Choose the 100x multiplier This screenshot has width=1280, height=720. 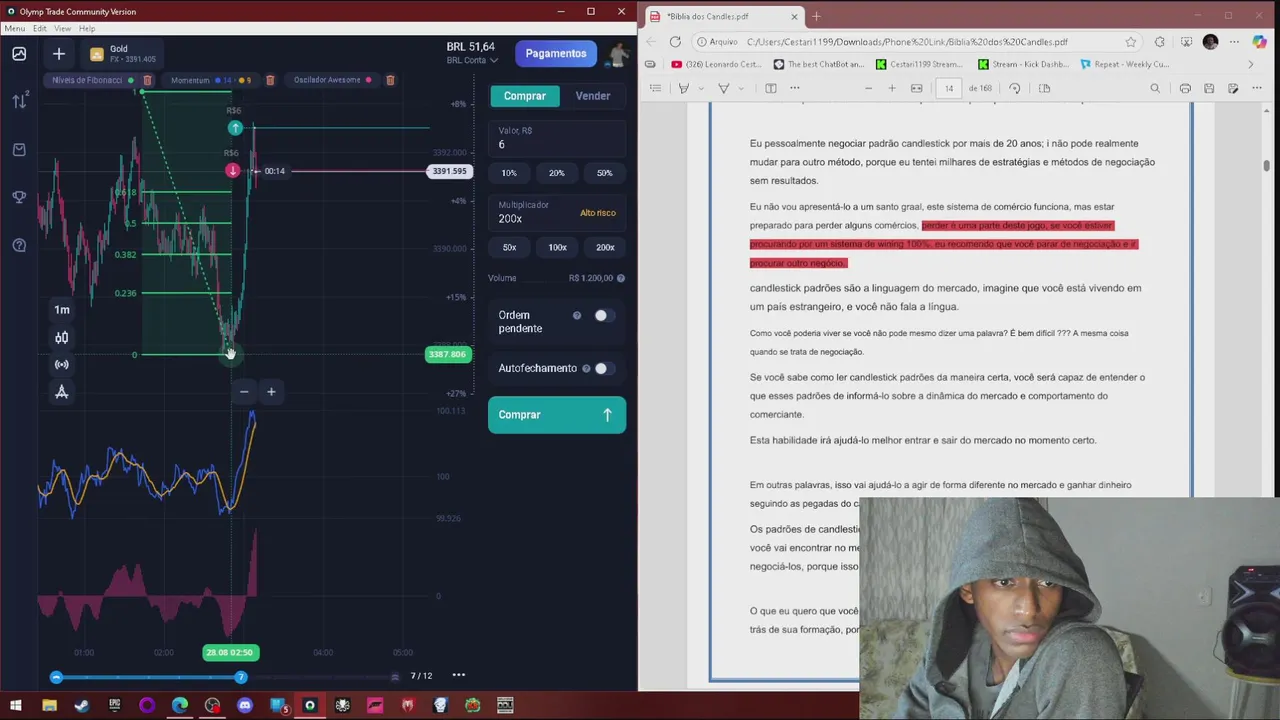(557, 247)
